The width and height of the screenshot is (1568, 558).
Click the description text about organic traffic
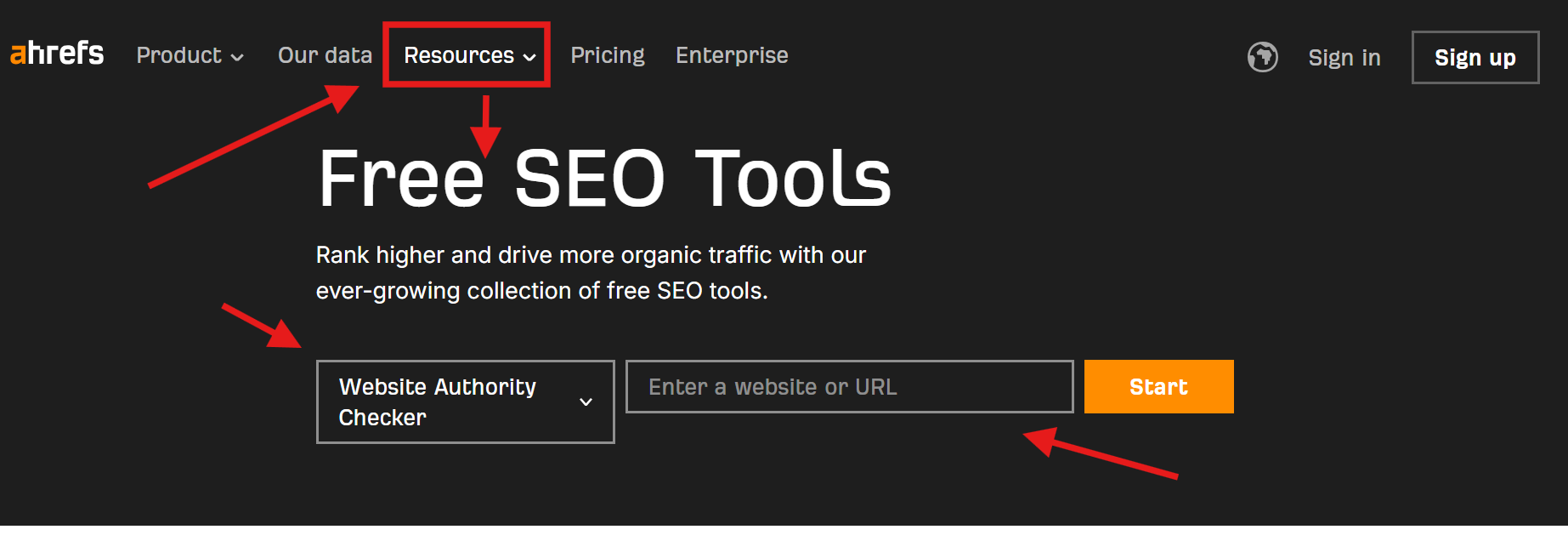coord(591,272)
